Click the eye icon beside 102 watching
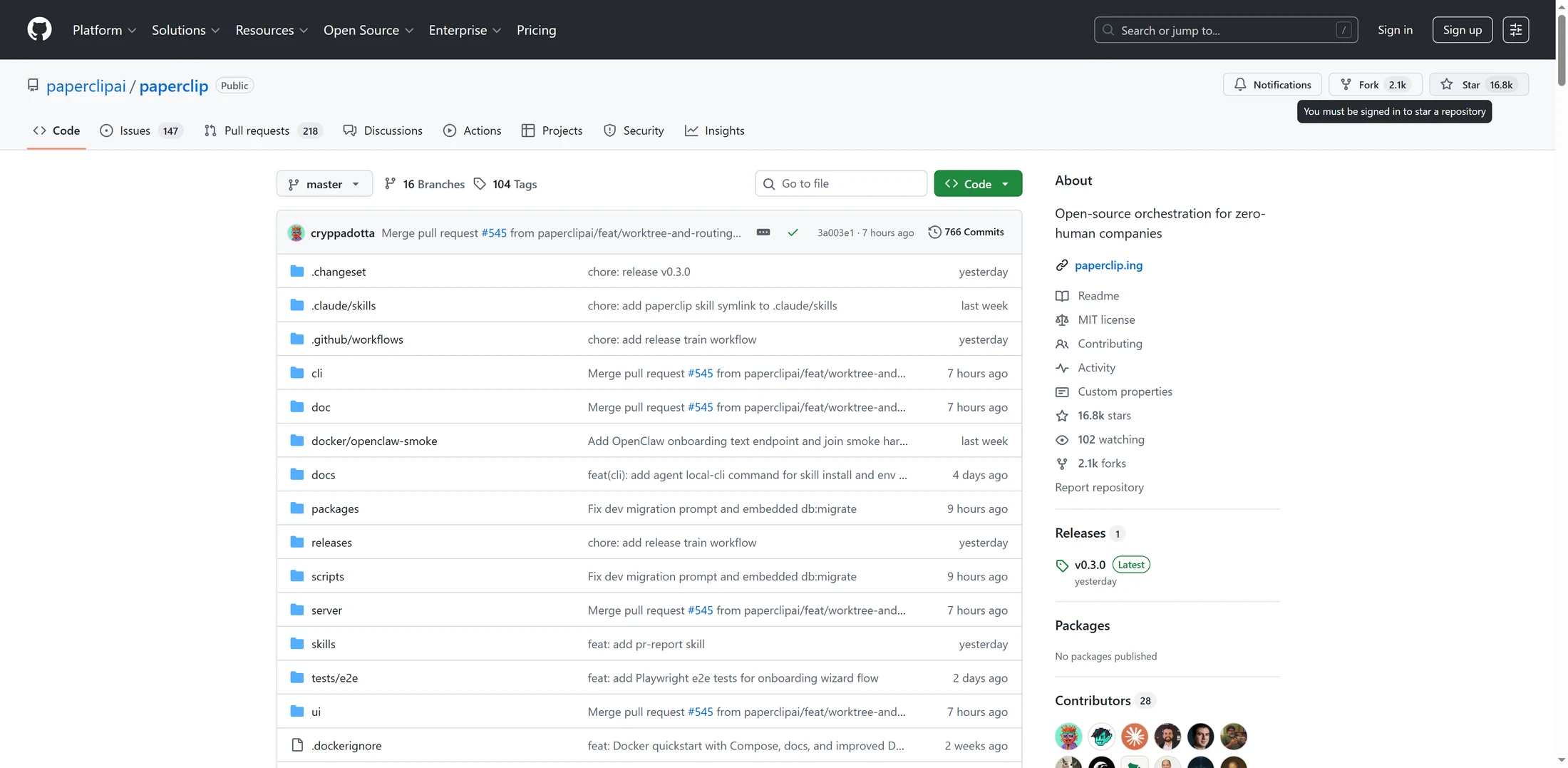This screenshot has height=768, width=1568. click(x=1062, y=440)
